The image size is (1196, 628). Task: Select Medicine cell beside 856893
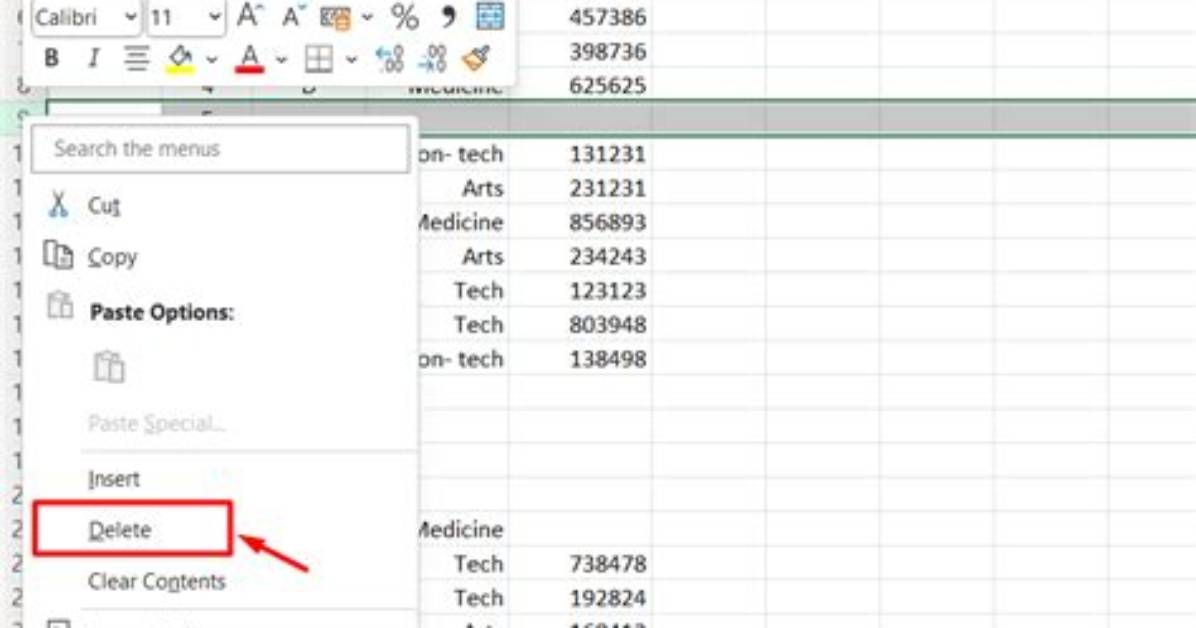coord(462,222)
